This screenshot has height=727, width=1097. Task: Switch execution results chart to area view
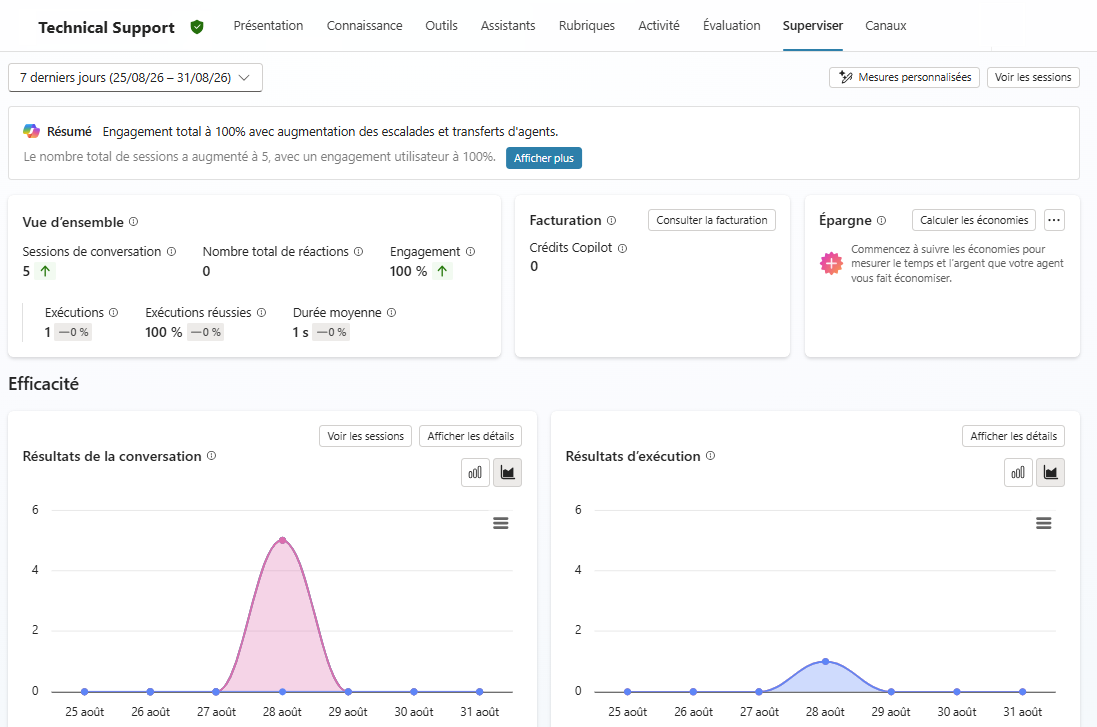tap(1050, 472)
